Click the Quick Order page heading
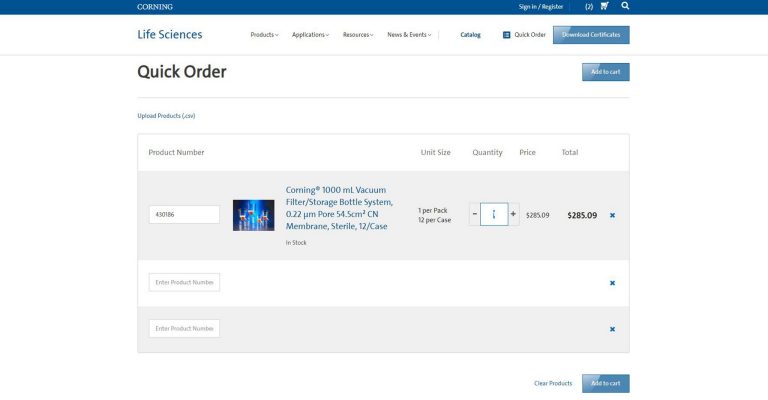The height and width of the screenshot is (400, 768). click(x=182, y=72)
